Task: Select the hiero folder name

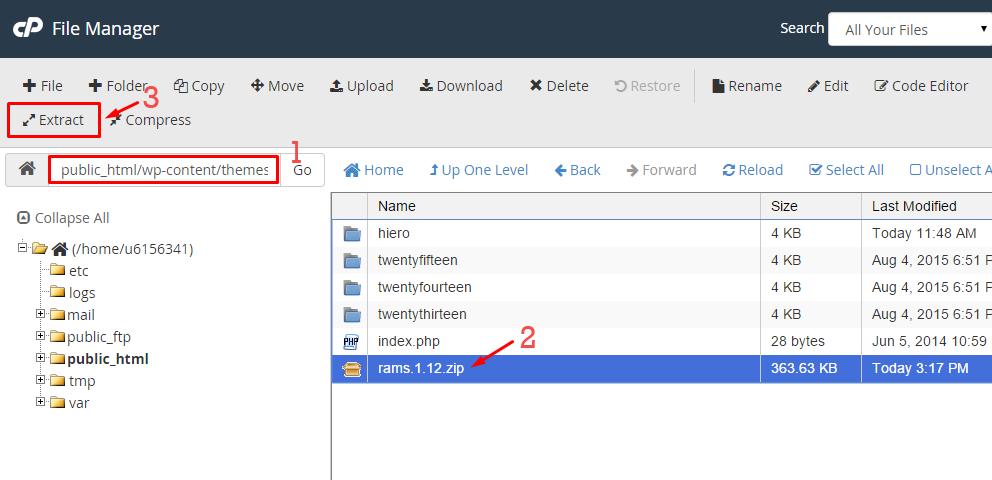Action: click(x=394, y=233)
